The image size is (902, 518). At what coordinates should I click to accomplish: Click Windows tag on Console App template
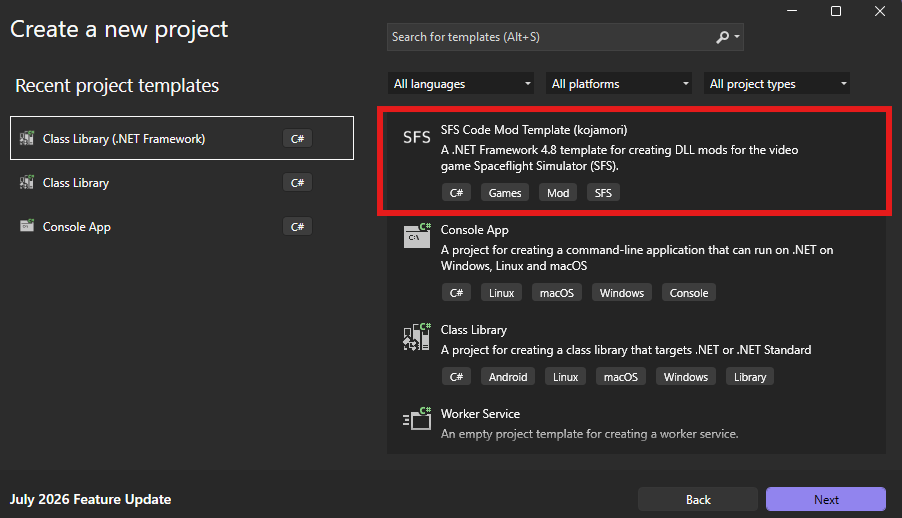click(x=622, y=292)
